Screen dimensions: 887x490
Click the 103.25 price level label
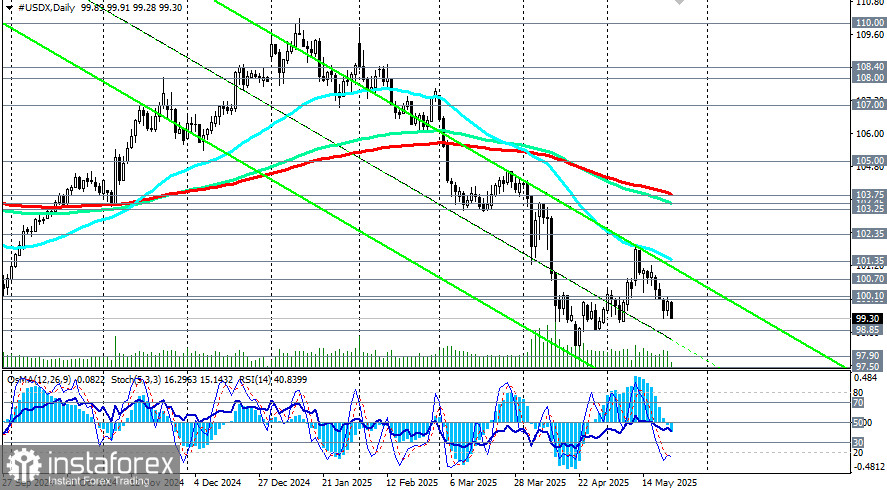click(x=869, y=209)
